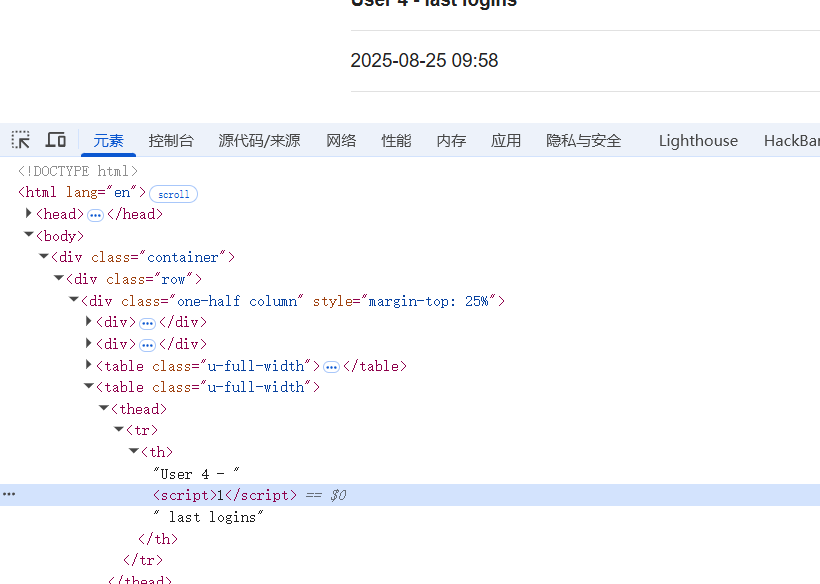Expand the second collapsed div node

coord(89,343)
